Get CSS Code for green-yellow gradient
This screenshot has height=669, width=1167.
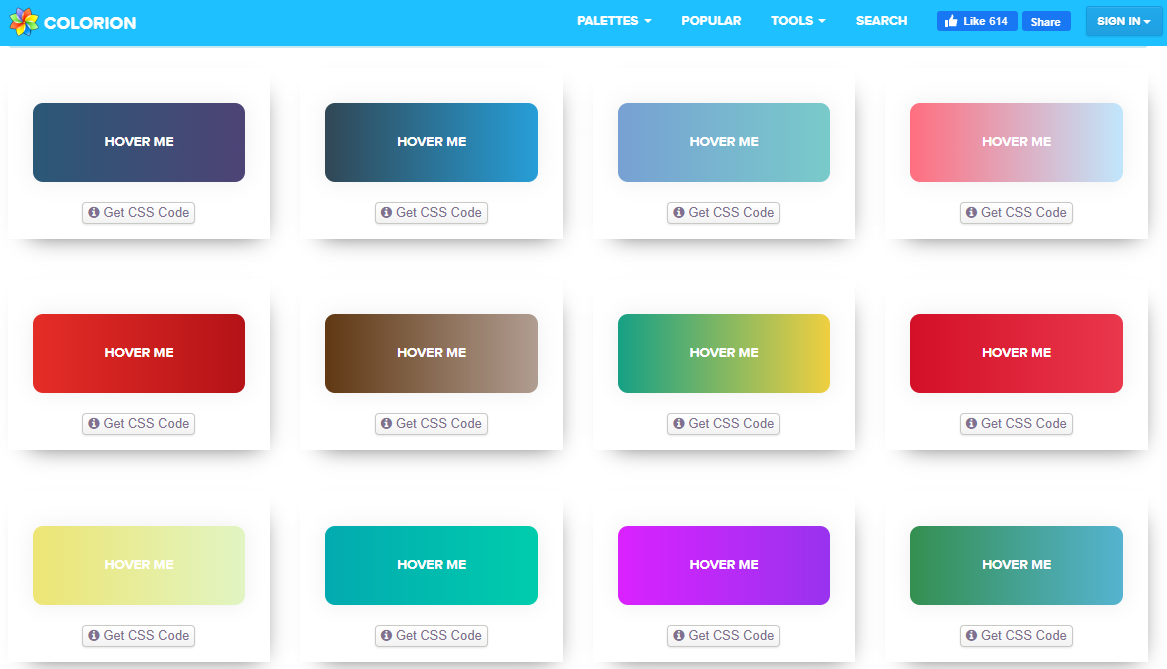(x=723, y=423)
